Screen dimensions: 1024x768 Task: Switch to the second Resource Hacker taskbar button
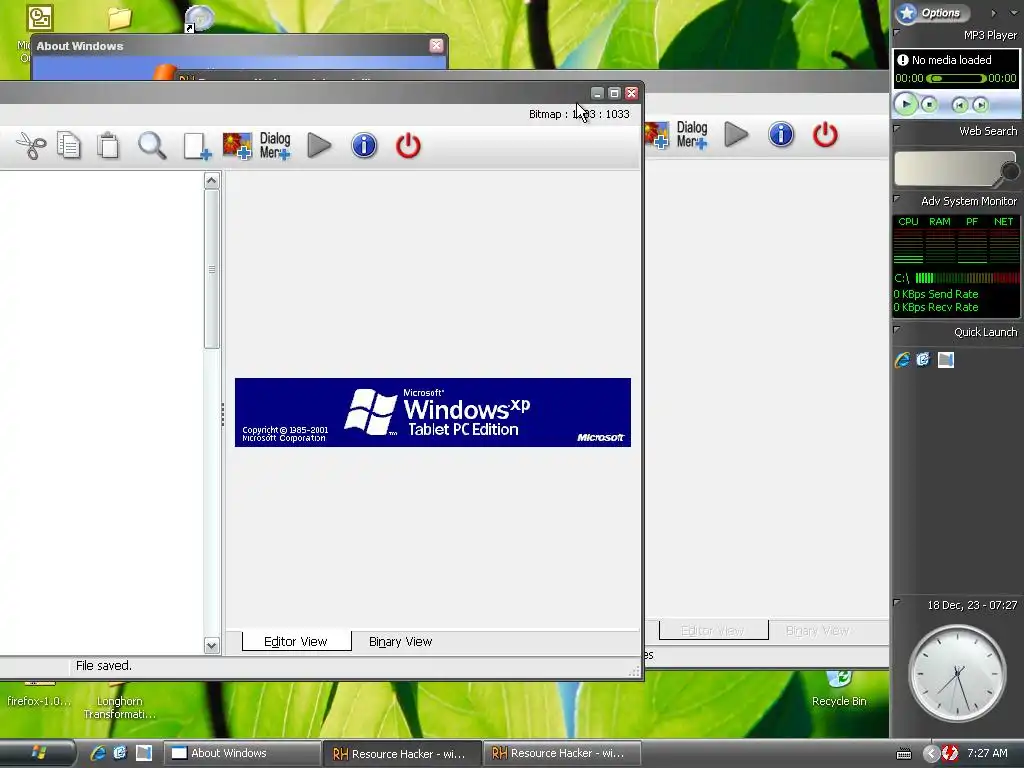[x=562, y=753]
